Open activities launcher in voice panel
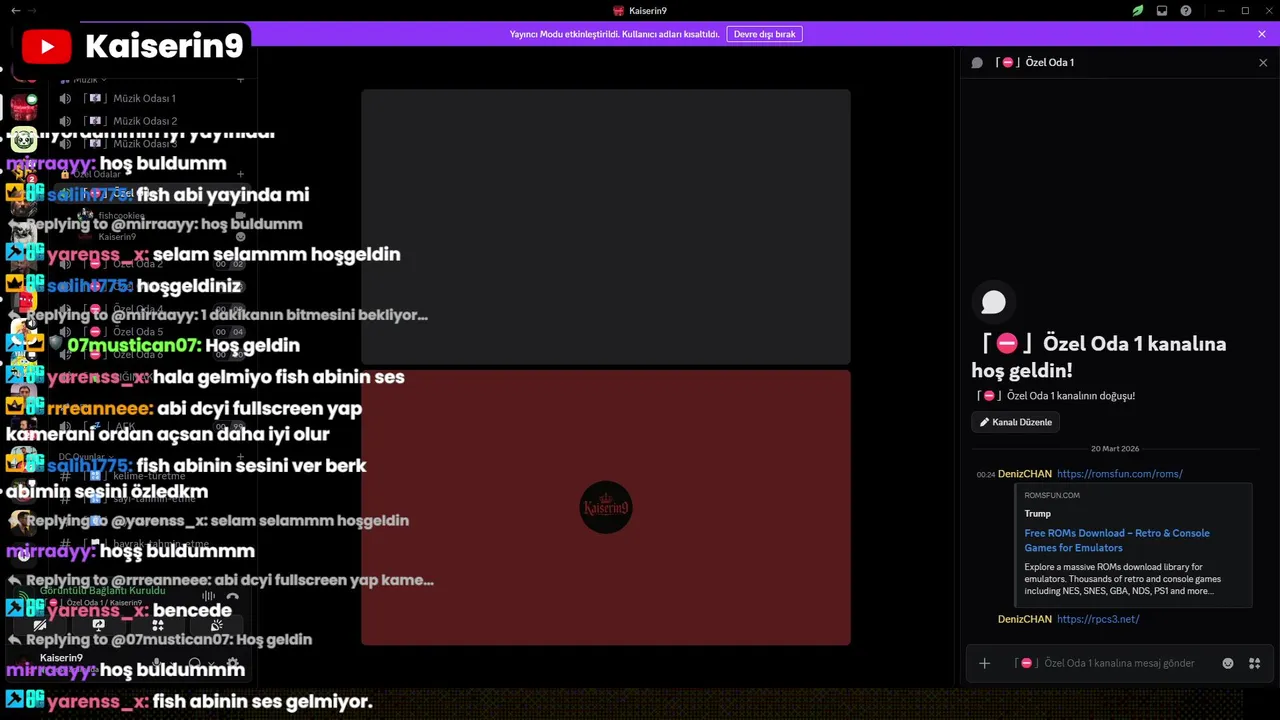 [158, 625]
